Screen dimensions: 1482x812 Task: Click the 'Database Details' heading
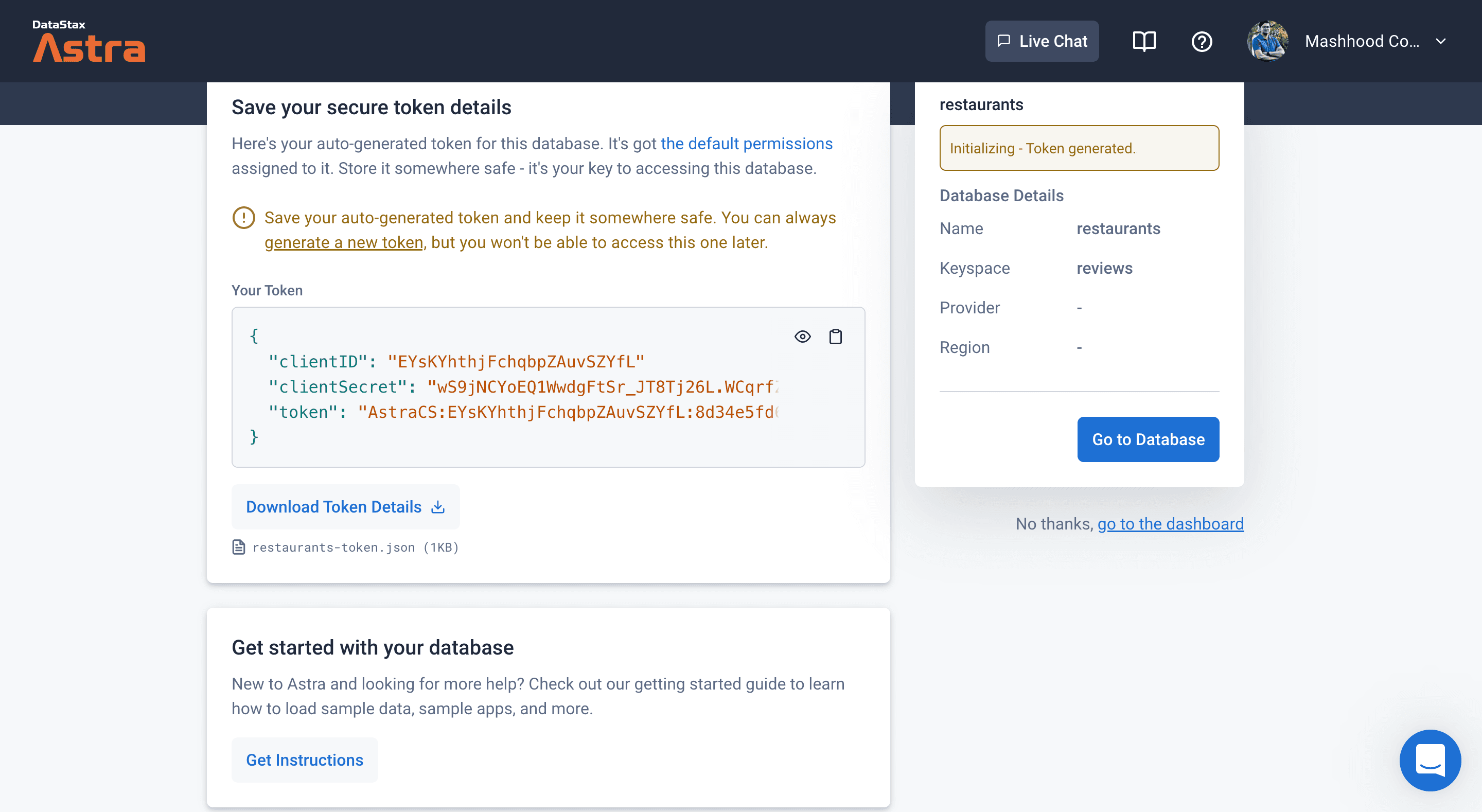(1001, 196)
